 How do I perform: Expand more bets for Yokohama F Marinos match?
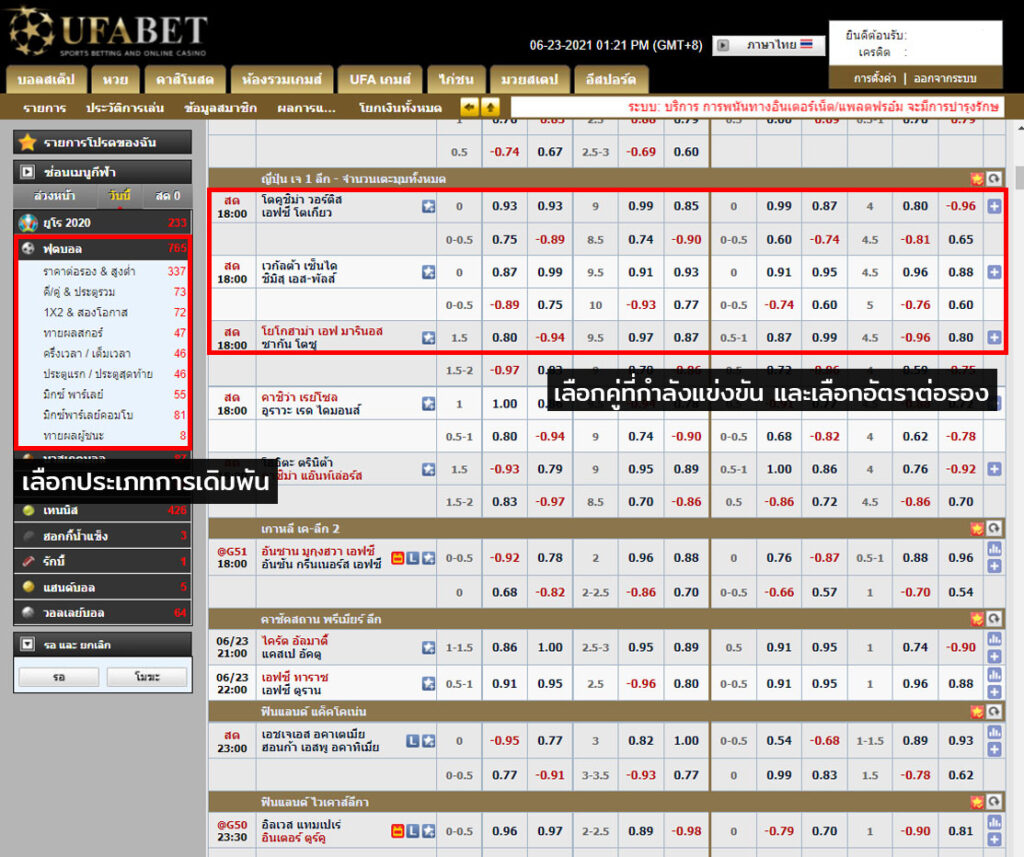pyautogui.click(x=994, y=337)
